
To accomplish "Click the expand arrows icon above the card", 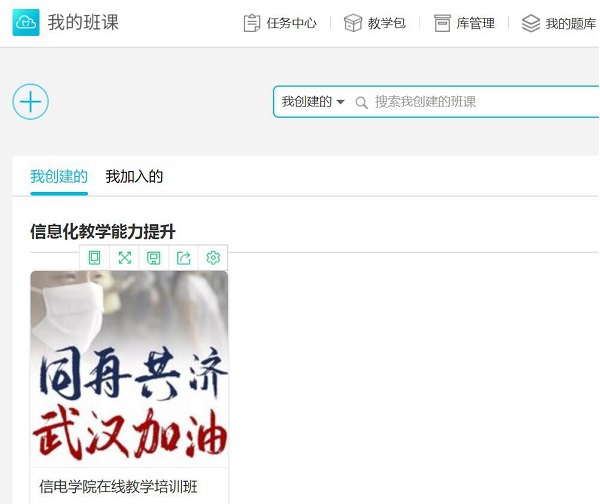I will tap(124, 258).
